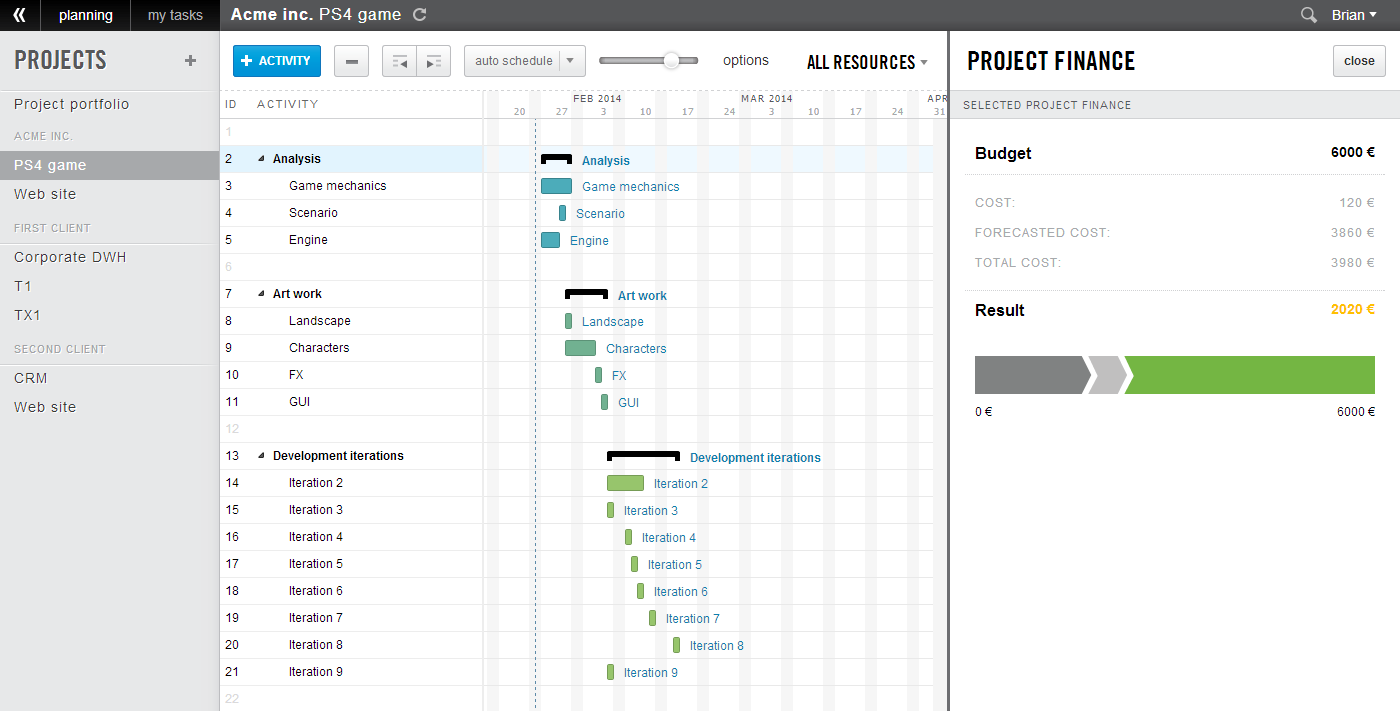Click the refresh icon beside PS4 game
Screen dimensions: 1400x711
click(420, 15)
